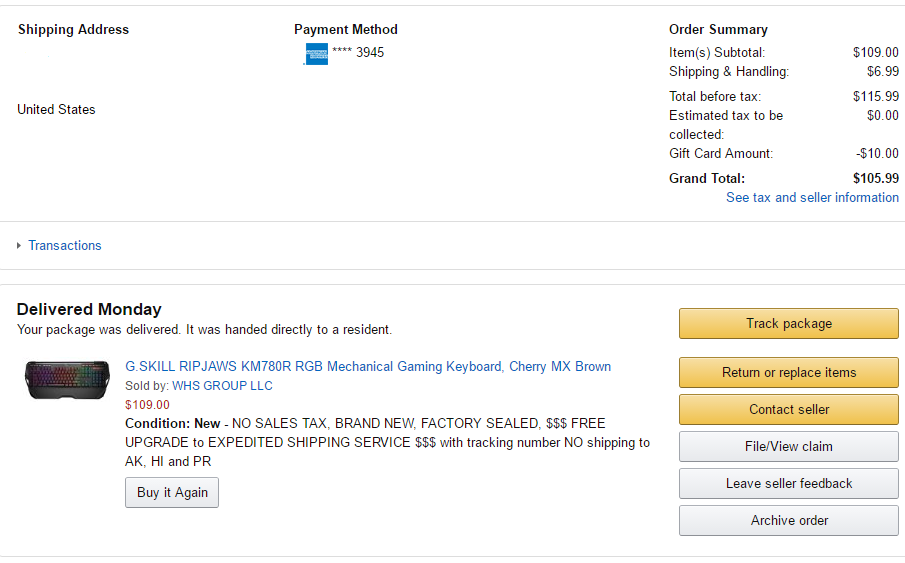Click the American Express card icon
This screenshot has width=905, height=563.
tap(316, 54)
